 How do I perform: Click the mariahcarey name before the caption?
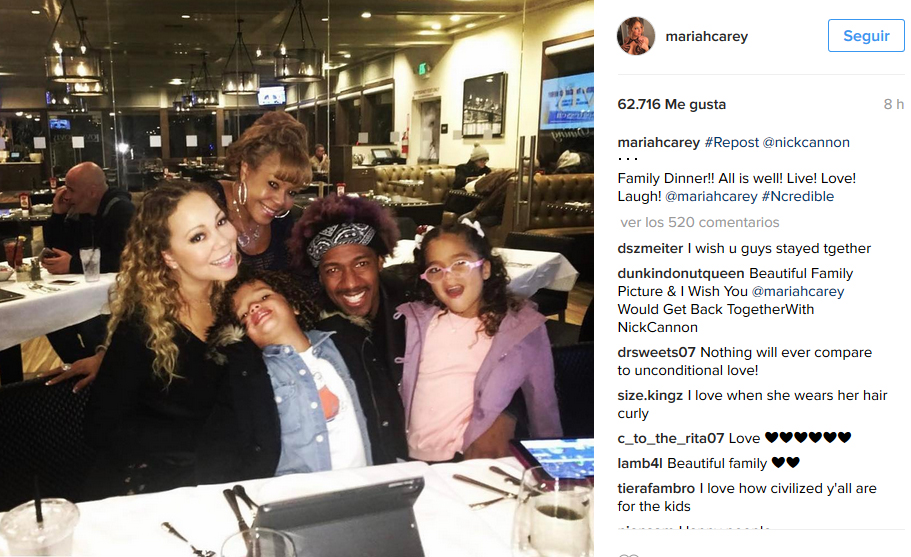click(659, 142)
